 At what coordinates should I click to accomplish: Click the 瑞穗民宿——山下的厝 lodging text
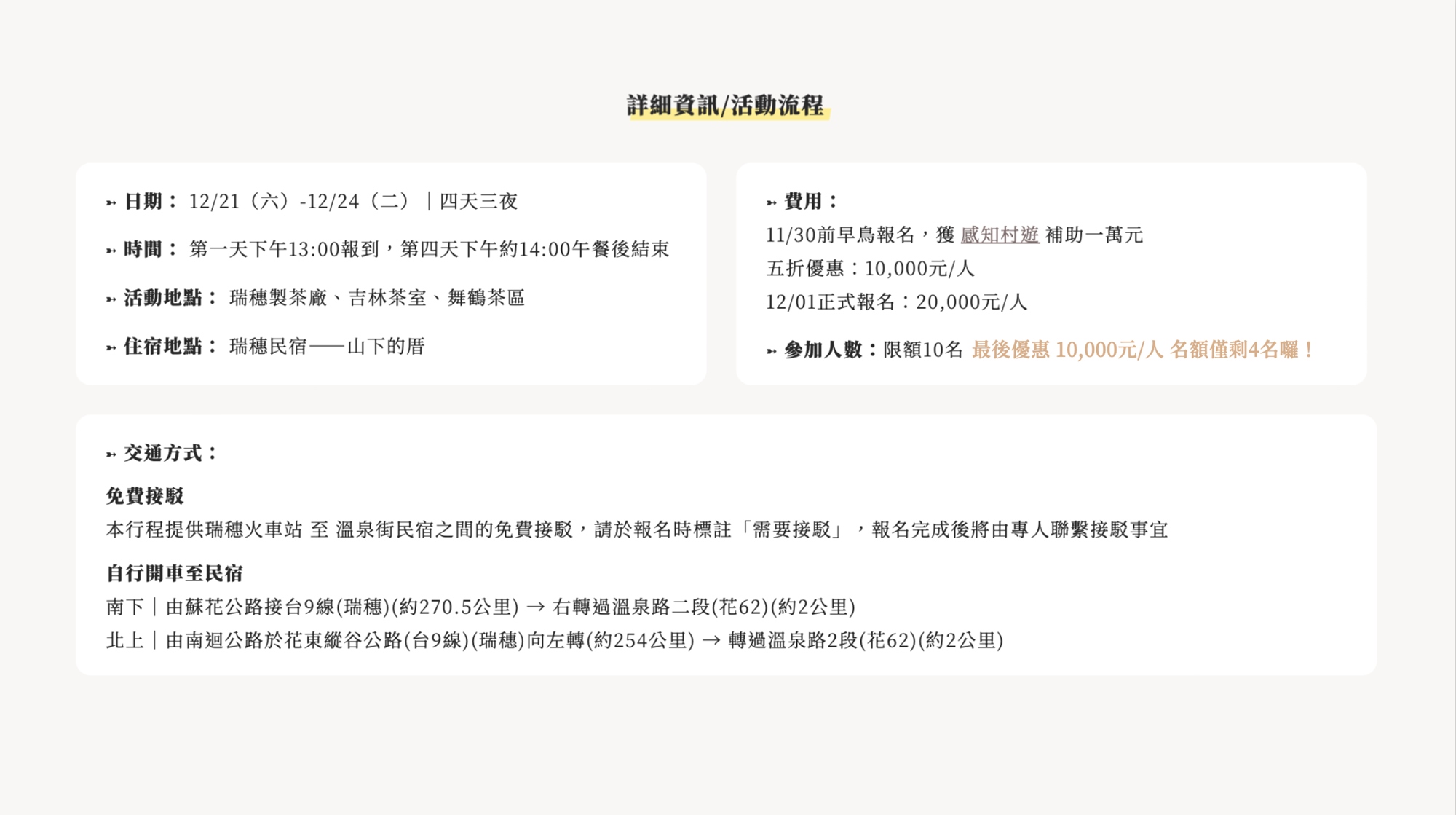pyautogui.click(x=328, y=347)
